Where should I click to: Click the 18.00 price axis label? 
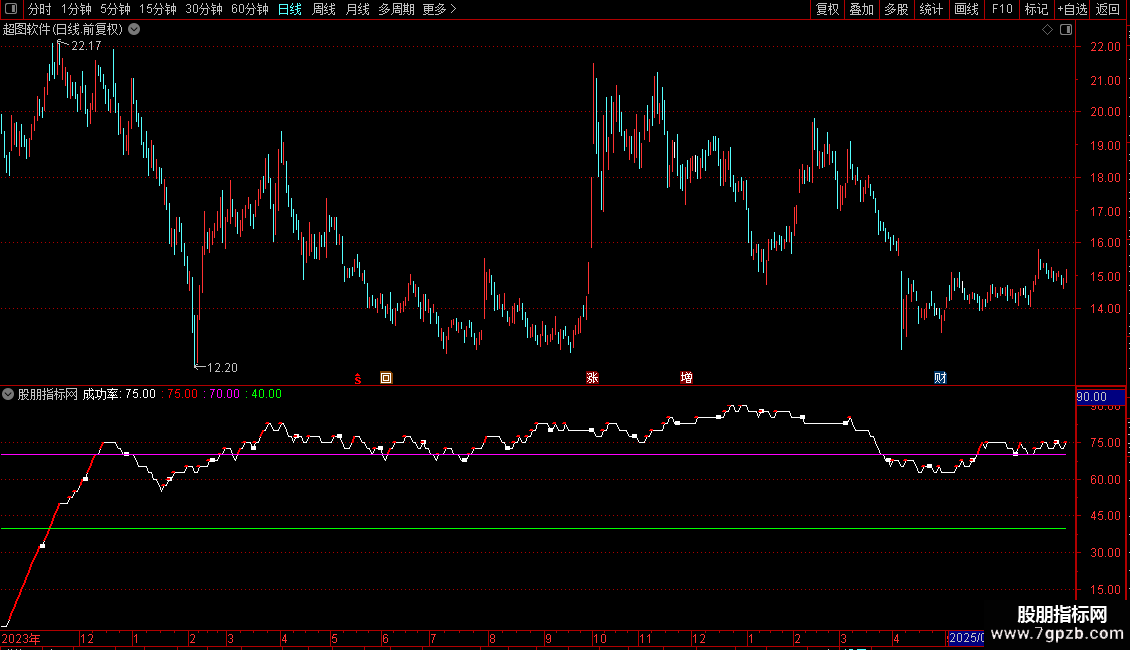[x=1105, y=178]
